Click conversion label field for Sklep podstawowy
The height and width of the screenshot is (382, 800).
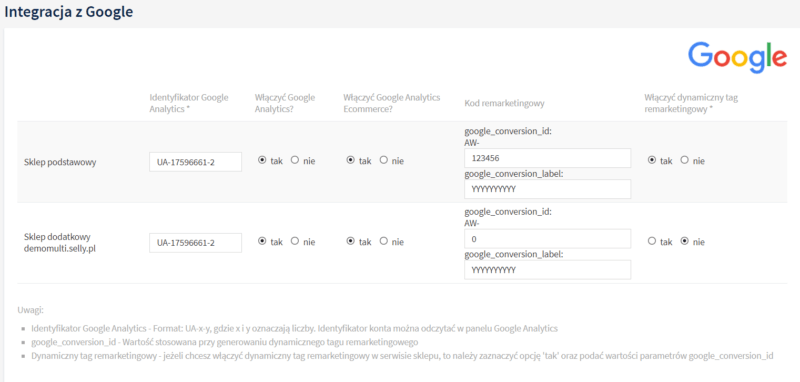[x=547, y=189]
